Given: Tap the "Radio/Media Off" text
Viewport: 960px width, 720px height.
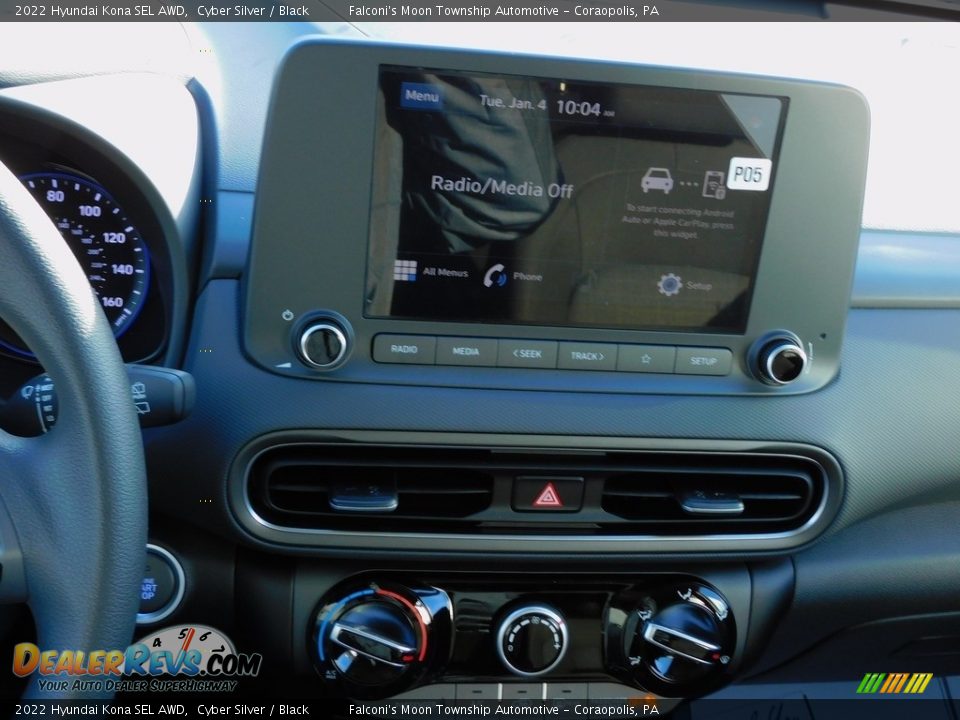Looking at the screenshot, I should pos(502,187).
